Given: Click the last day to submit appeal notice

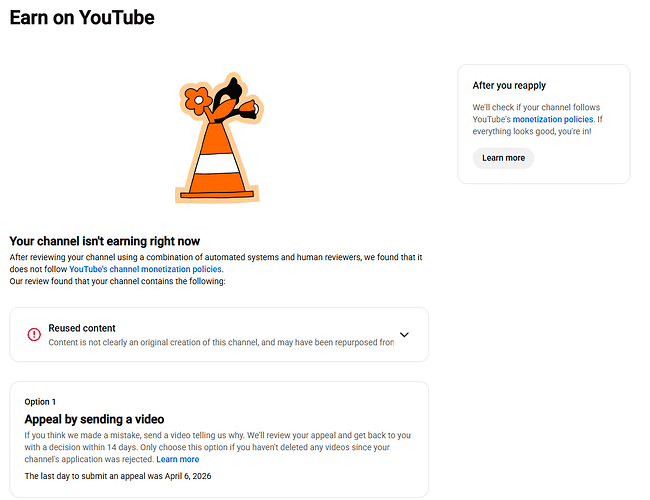Looking at the screenshot, I should click(x=118, y=476).
